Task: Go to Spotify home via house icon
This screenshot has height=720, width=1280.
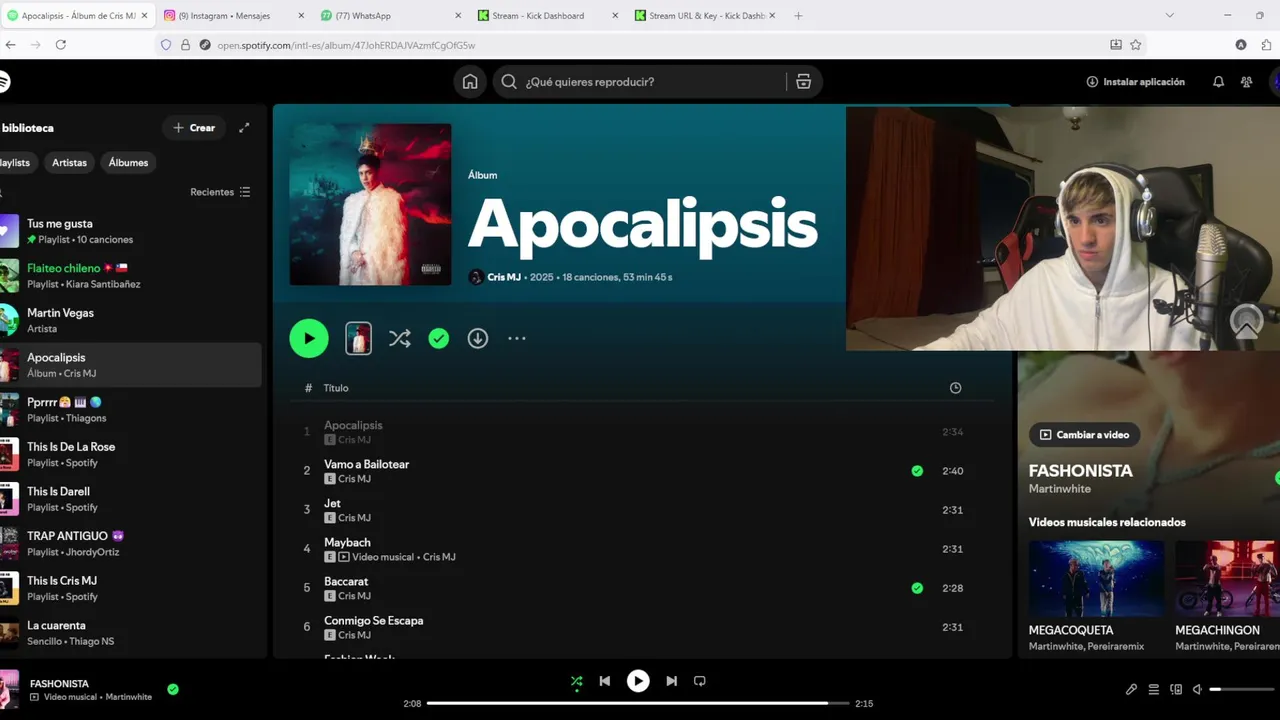Action: [x=470, y=82]
